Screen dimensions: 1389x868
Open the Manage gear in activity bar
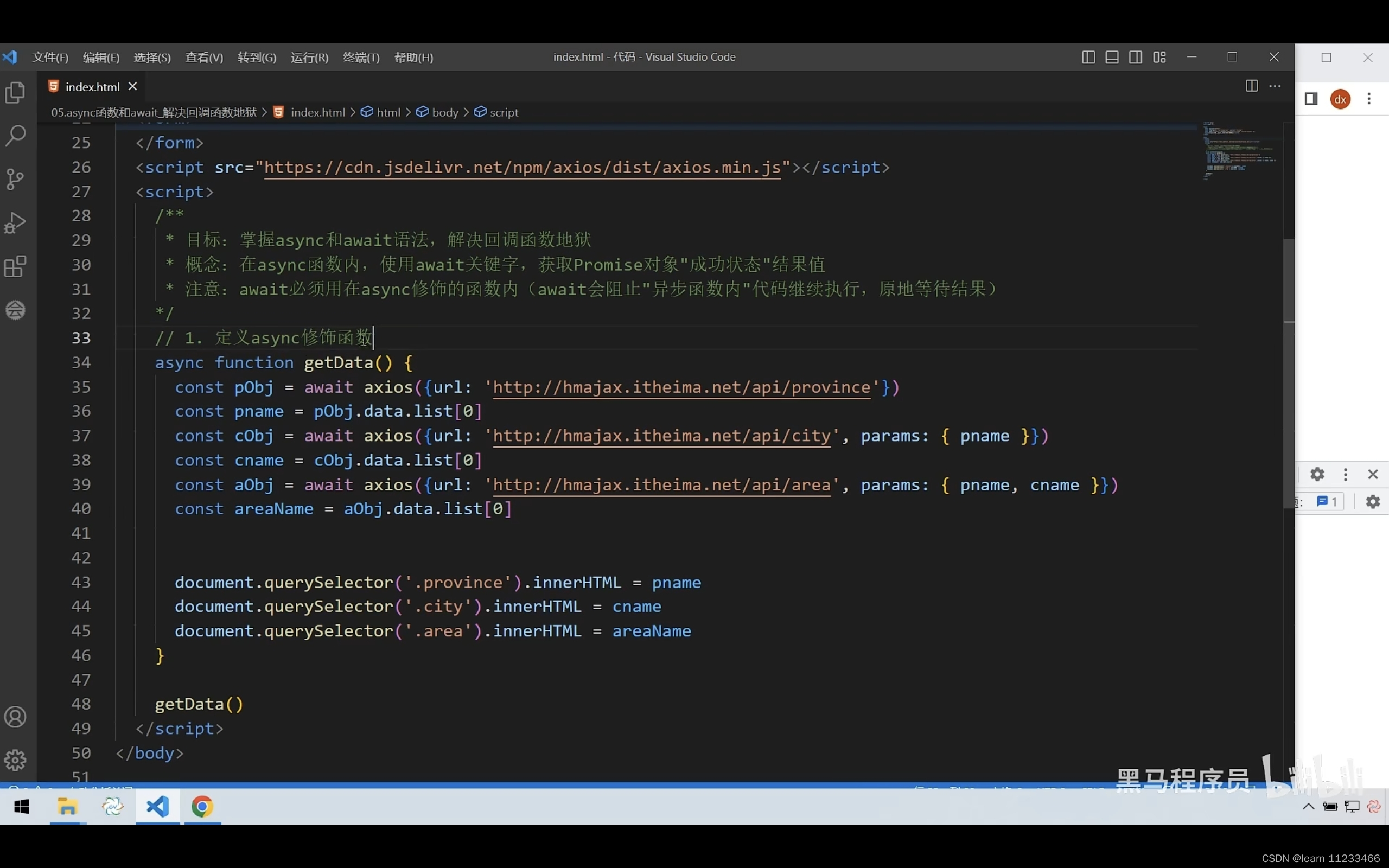(x=16, y=760)
